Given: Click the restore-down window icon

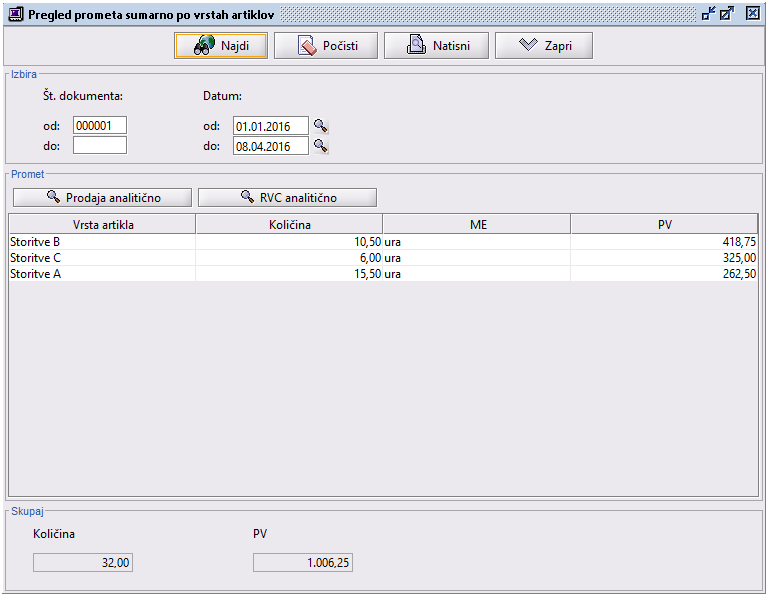Looking at the screenshot, I should coord(708,14).
